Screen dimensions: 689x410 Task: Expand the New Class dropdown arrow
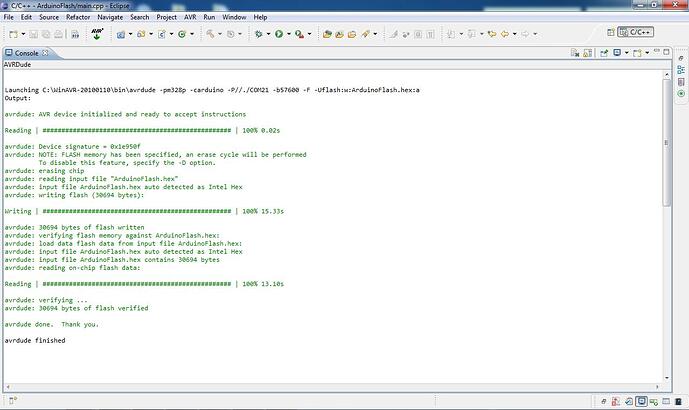coord(192,34)
